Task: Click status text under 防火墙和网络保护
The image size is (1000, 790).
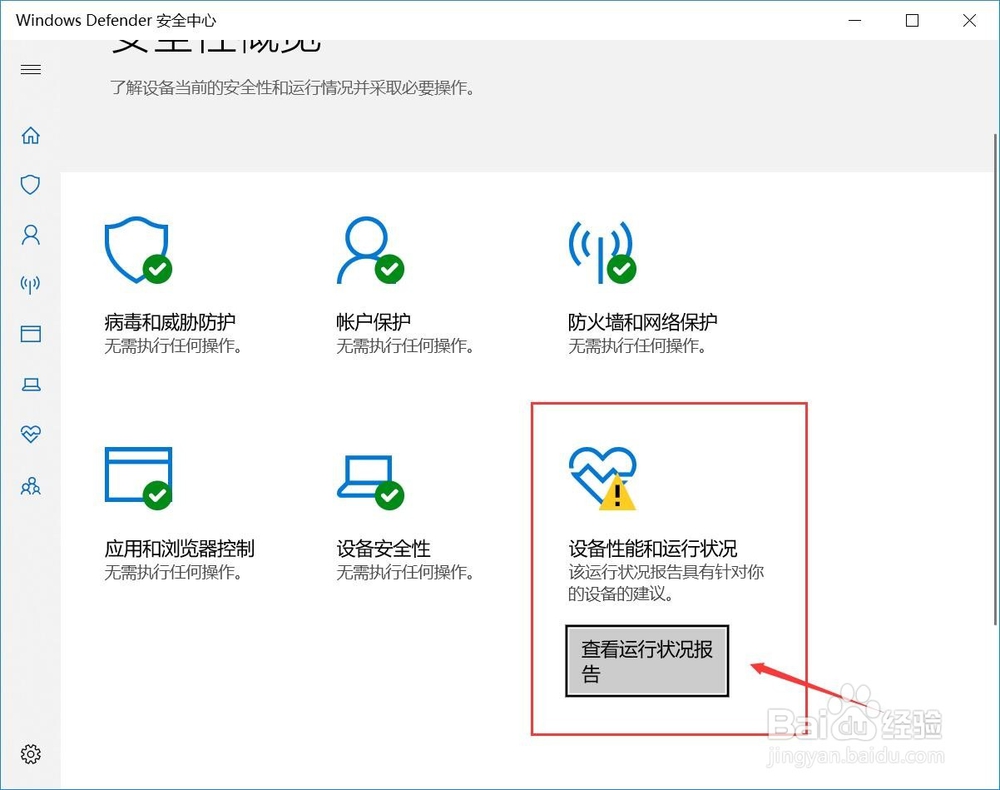Action: 637,346
